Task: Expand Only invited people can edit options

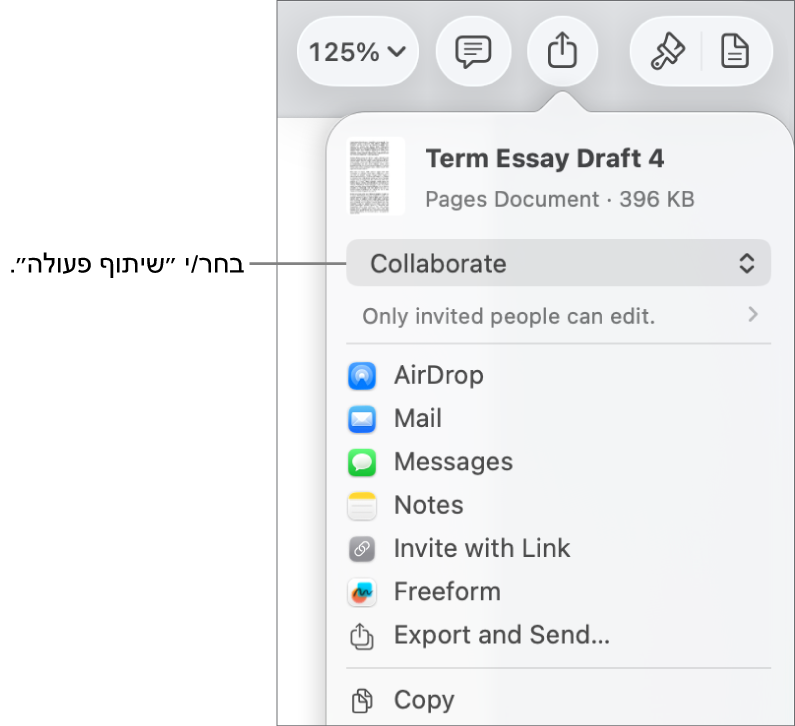Action: pyautogui.click(x=558, y=316)
